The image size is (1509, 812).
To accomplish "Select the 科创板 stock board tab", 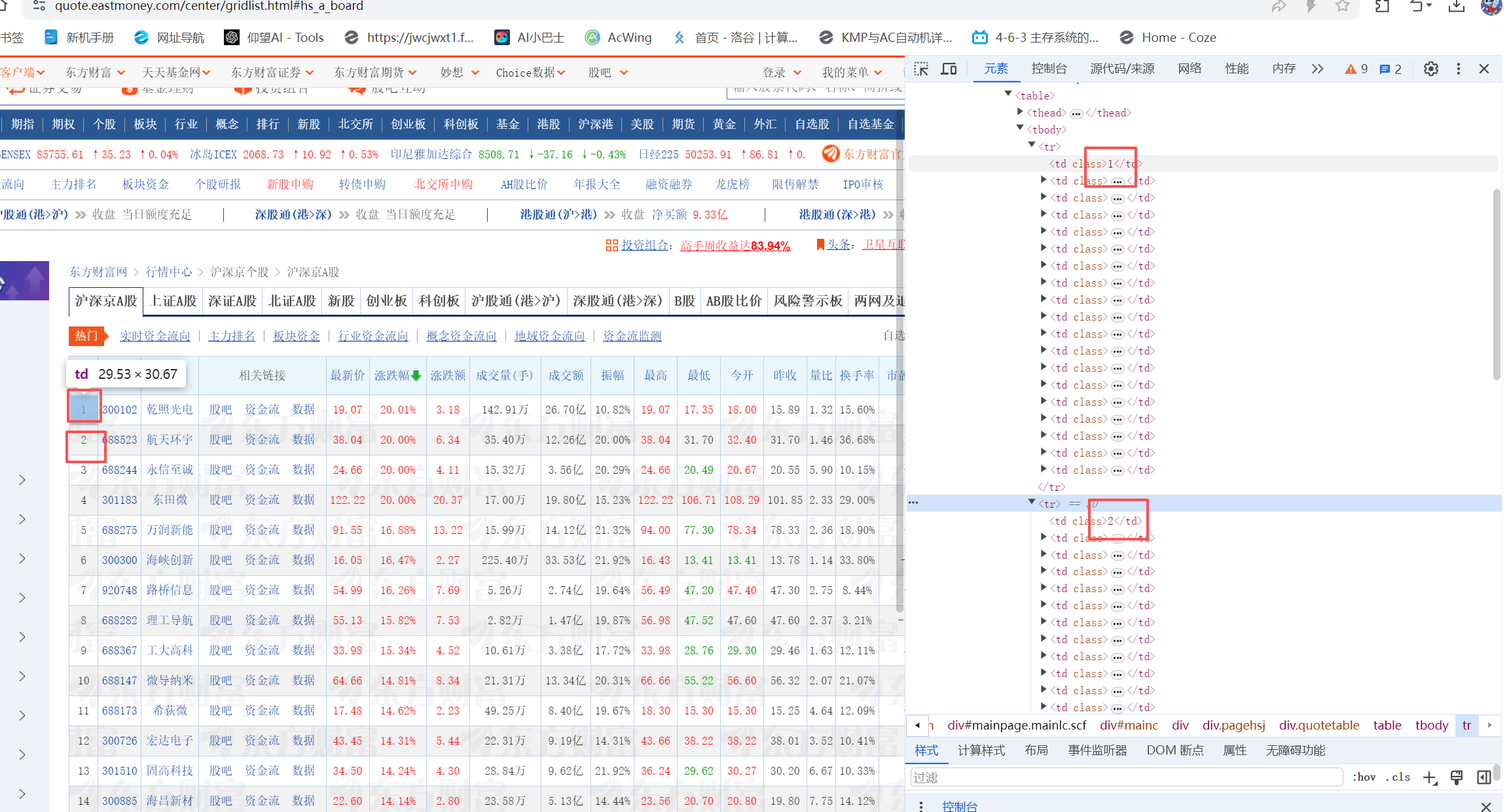I will pos(439,301).
